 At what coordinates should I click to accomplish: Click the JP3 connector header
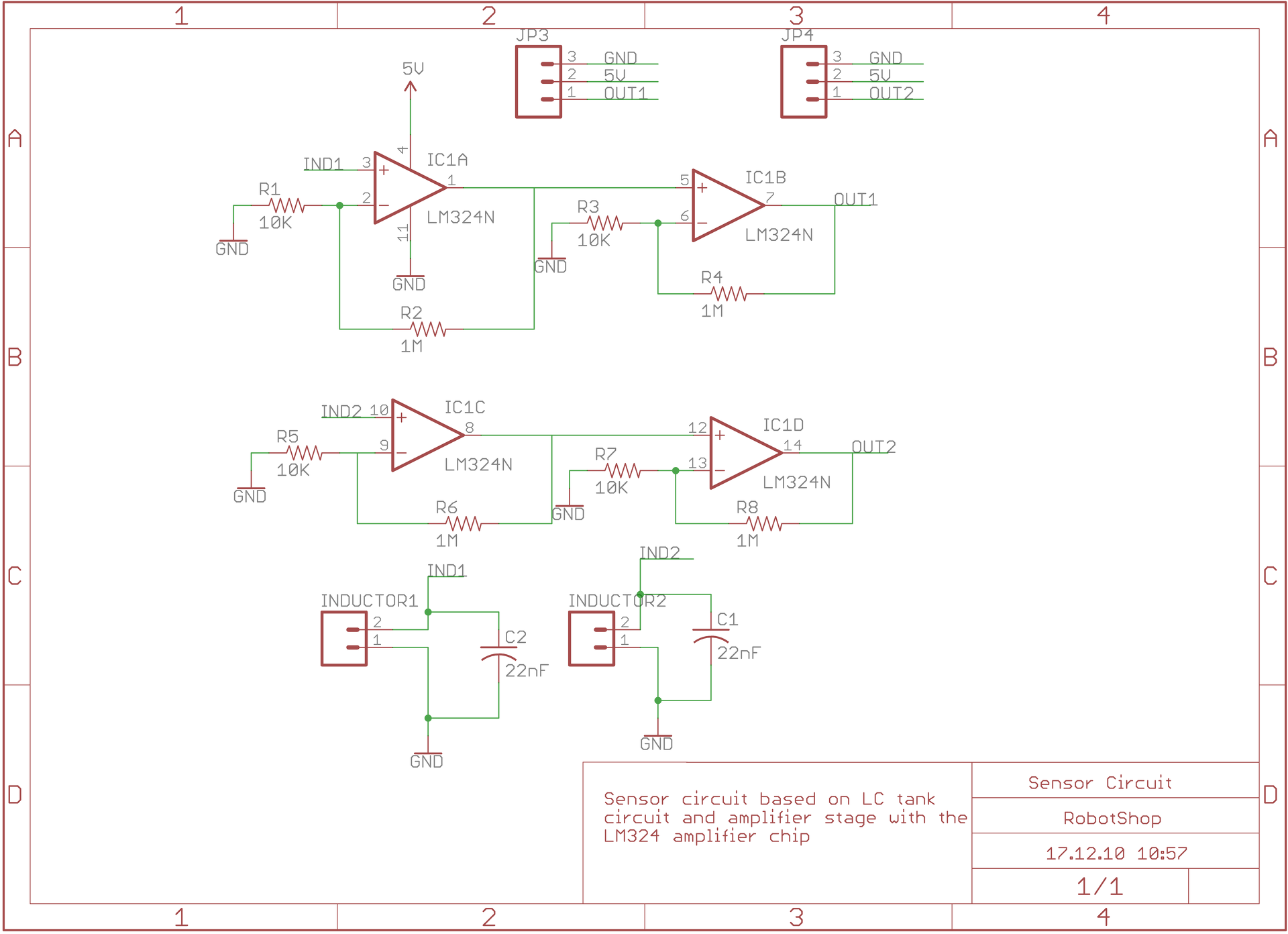pyautogui.click(x=538, y=82)
